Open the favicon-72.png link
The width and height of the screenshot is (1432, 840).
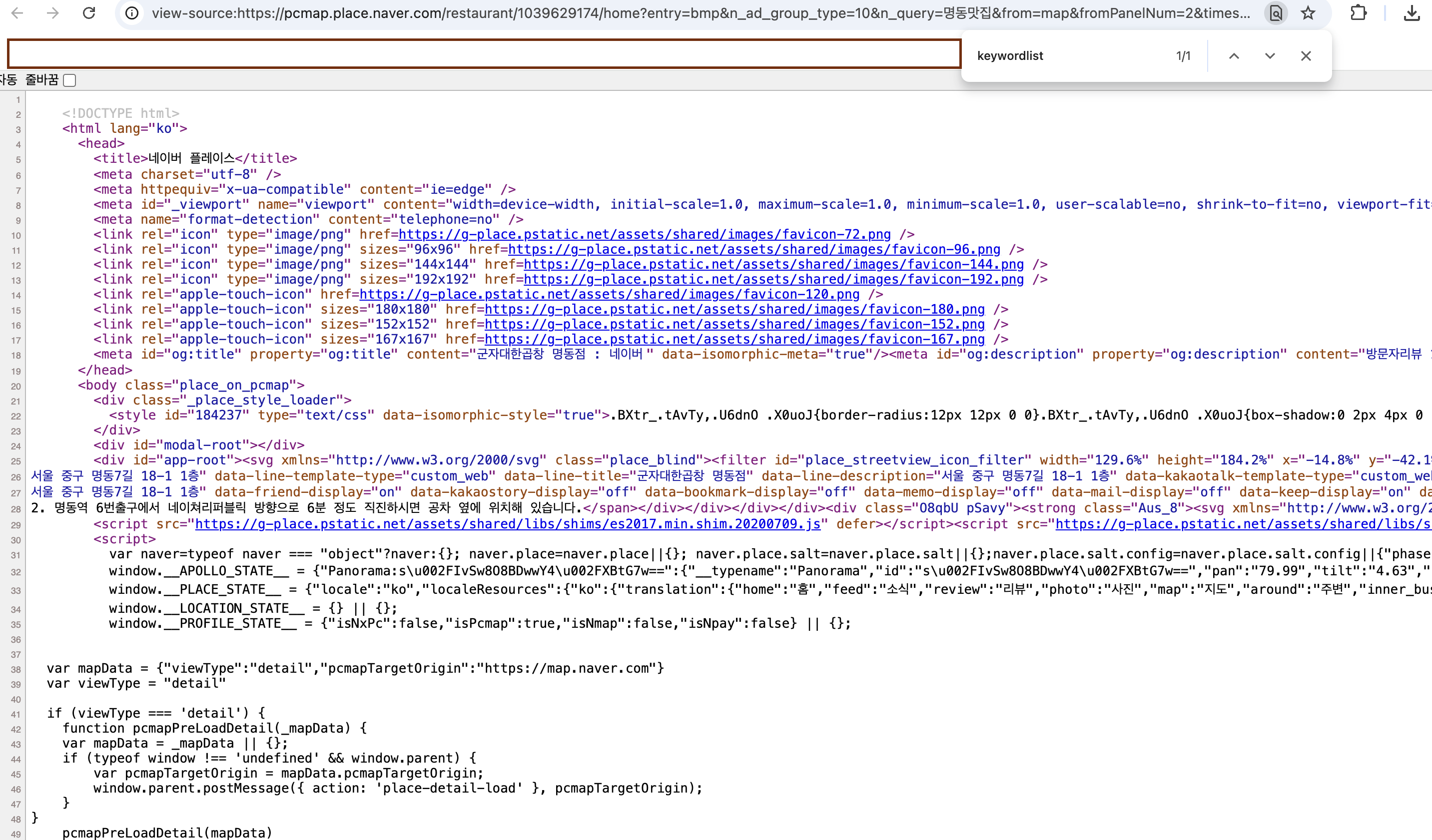(x=645, y=234)
